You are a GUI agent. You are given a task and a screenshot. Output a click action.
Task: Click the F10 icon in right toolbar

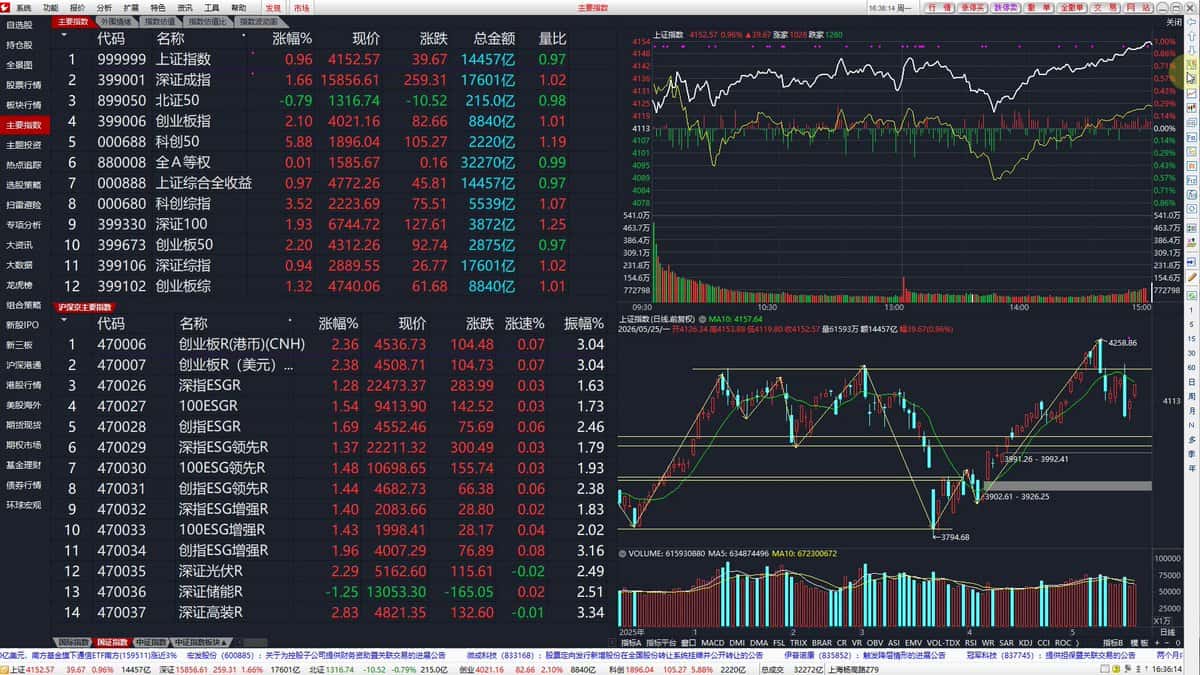(x=1191, y=137)
